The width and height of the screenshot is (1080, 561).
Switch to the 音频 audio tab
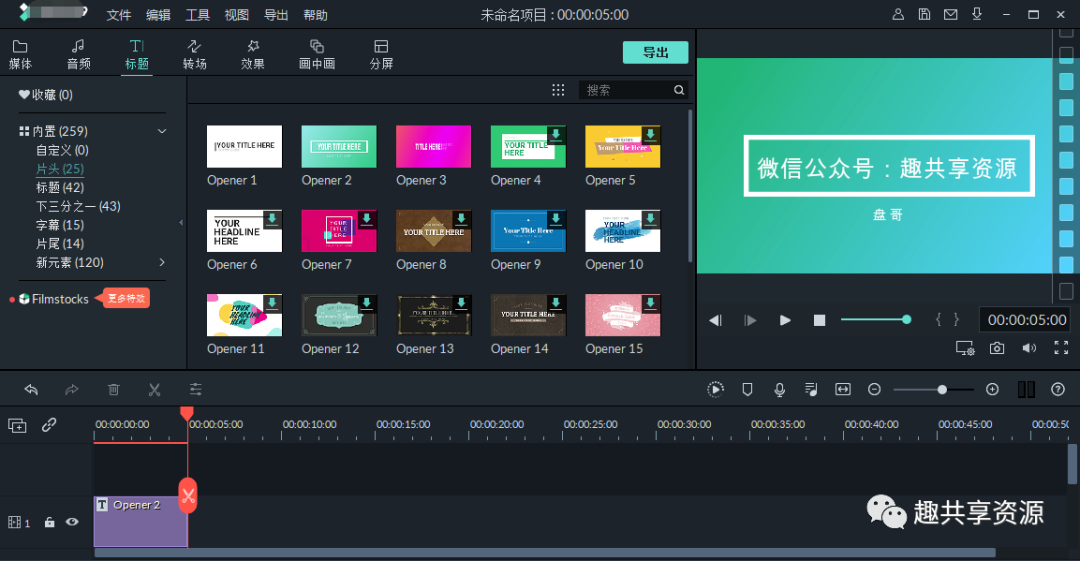(79, 54)
